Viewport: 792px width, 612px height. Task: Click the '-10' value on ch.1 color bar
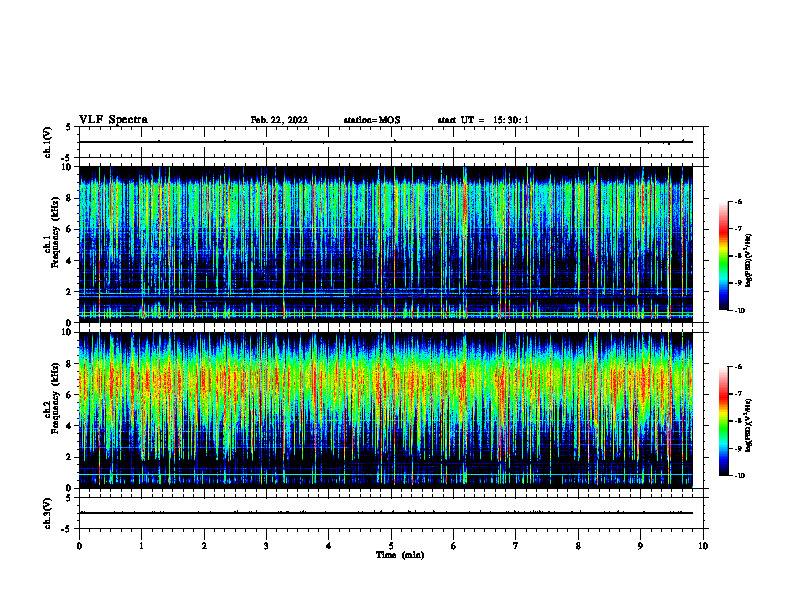(739, 311)
